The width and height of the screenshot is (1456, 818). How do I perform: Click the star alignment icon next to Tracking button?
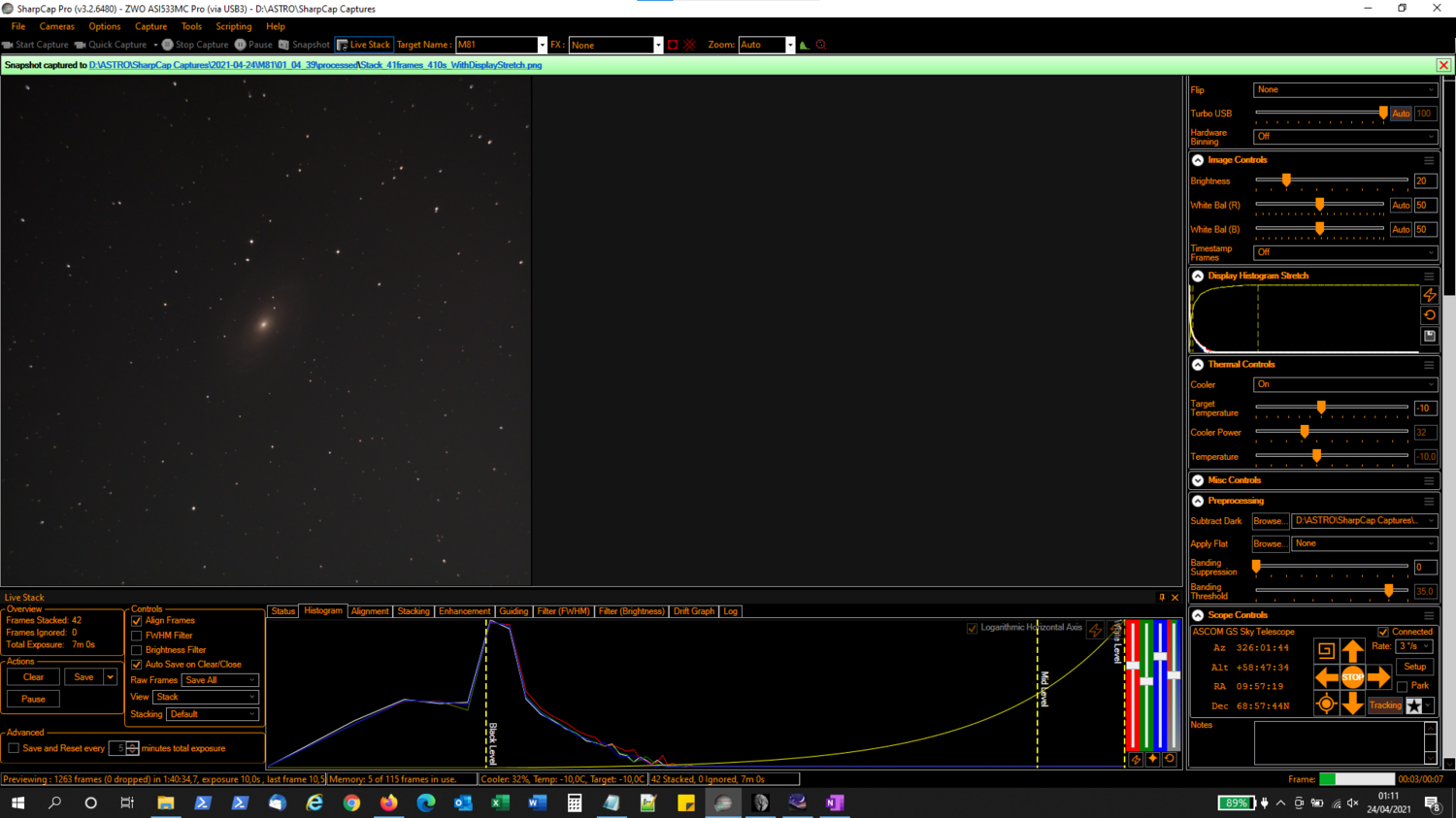tap(1414, 705)
